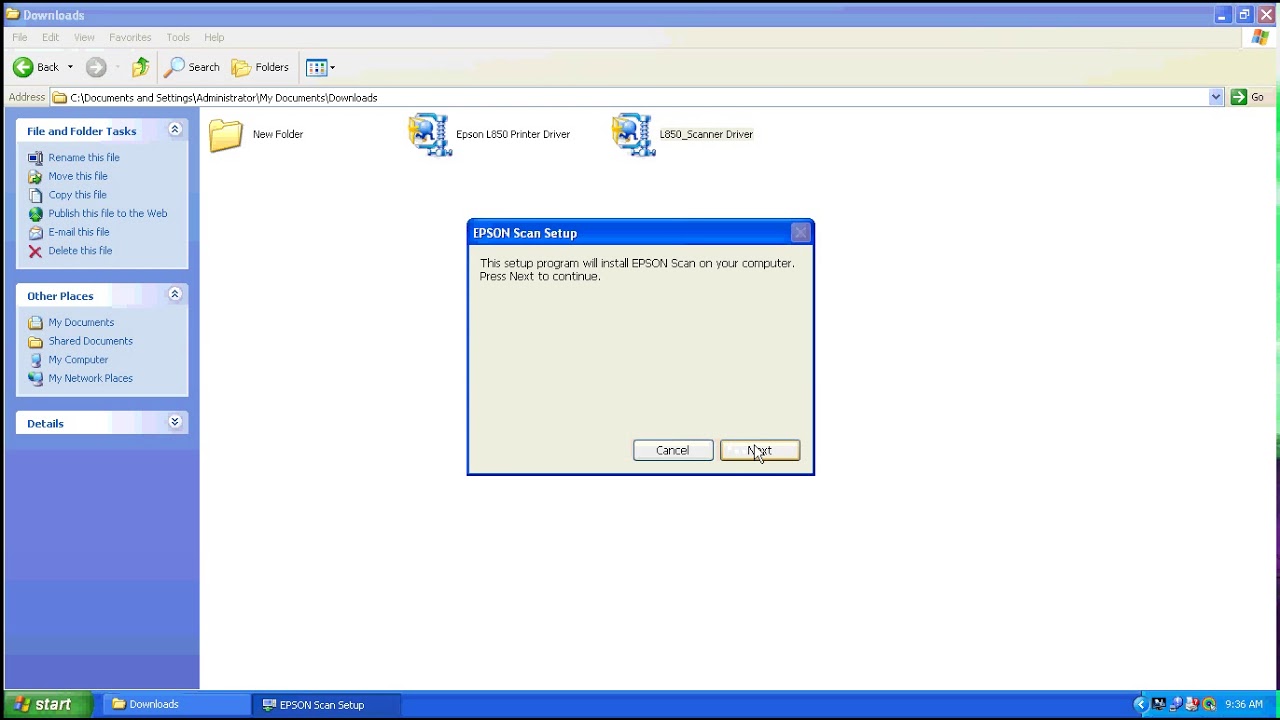
Task: Close the EPSON Scan Setup dialog
Action: pos(800,233)
